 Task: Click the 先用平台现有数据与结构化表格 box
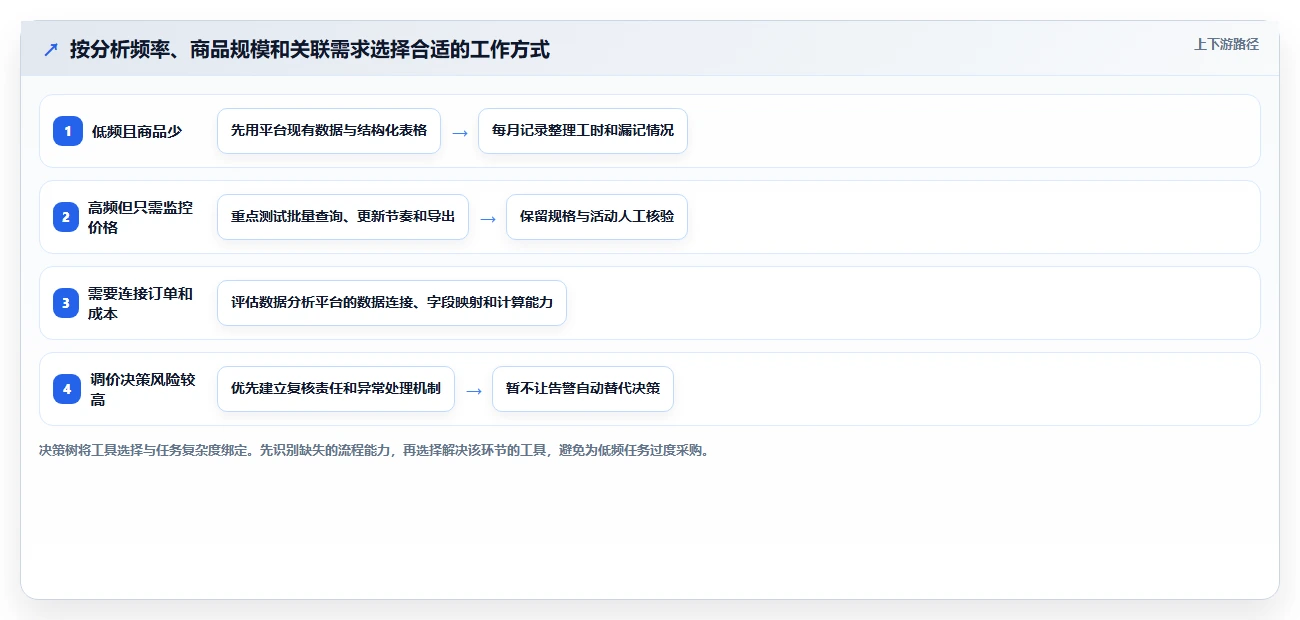329,131
